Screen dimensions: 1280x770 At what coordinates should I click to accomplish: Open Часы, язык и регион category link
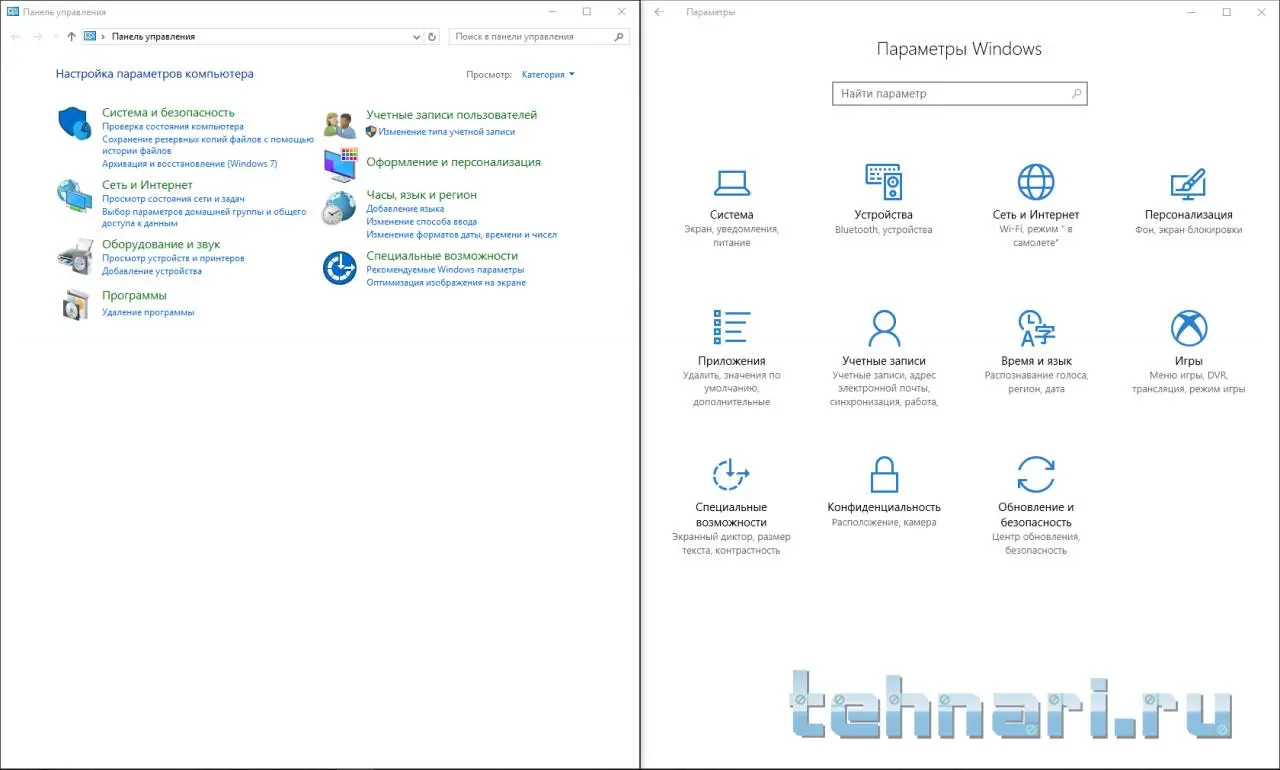[421, 195]
